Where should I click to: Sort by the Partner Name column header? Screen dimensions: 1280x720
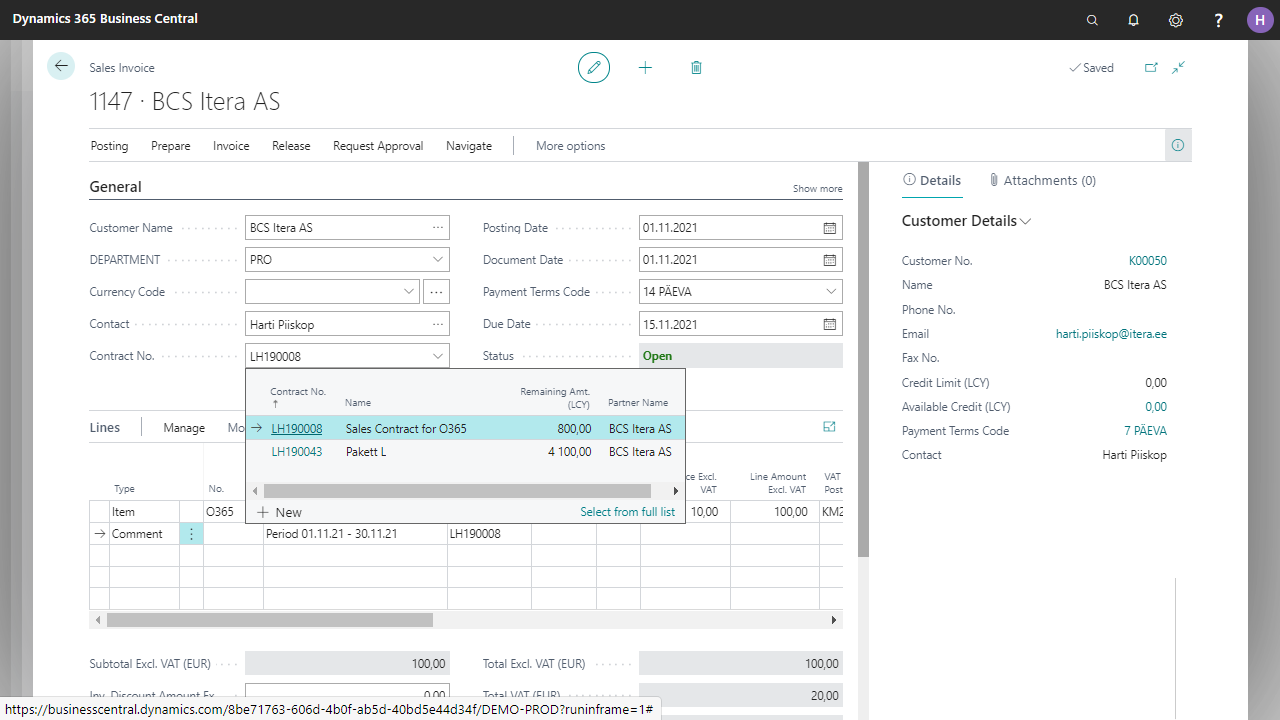(638, 403)
